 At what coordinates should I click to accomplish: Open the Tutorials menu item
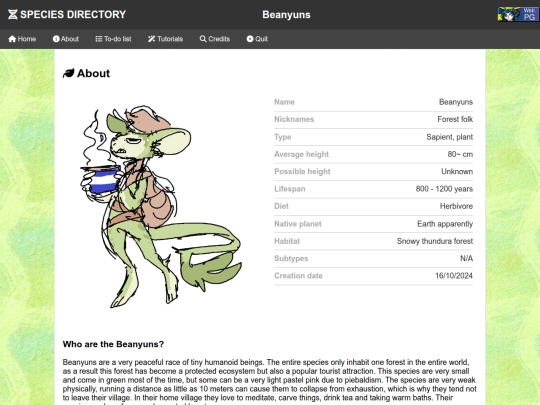[166, 39]
